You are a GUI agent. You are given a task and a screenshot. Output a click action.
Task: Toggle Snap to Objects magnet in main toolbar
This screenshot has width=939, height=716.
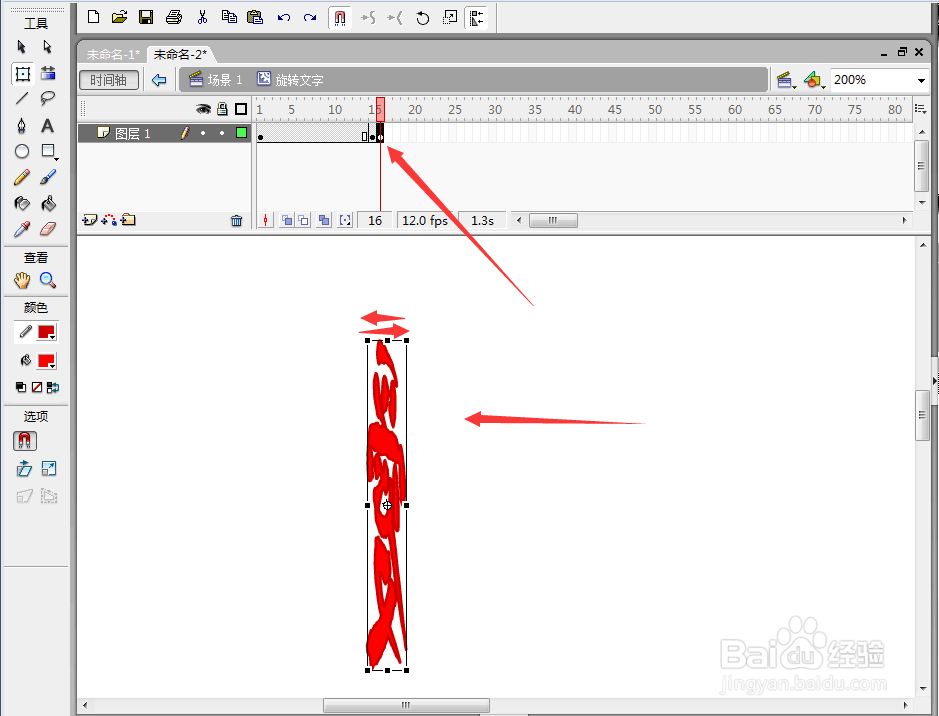(x=340, y=18)
